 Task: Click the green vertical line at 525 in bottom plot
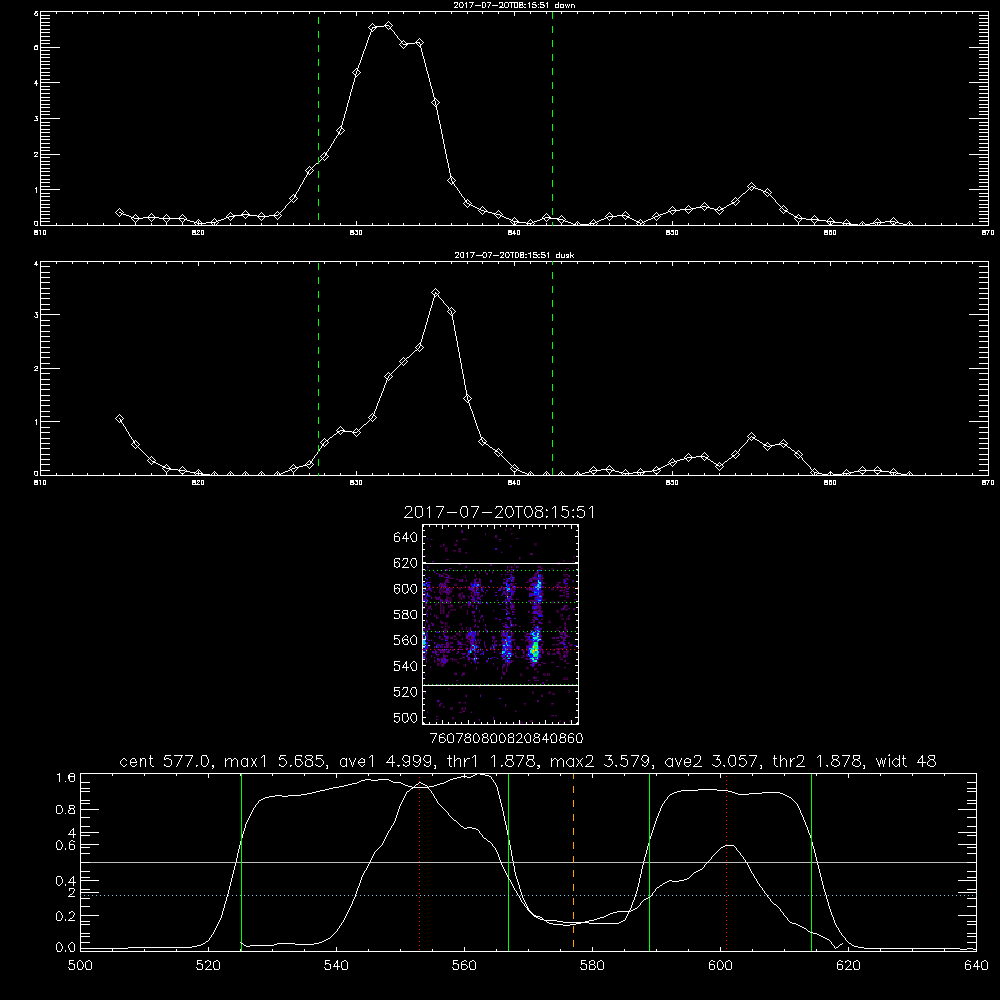click(241, 861)
